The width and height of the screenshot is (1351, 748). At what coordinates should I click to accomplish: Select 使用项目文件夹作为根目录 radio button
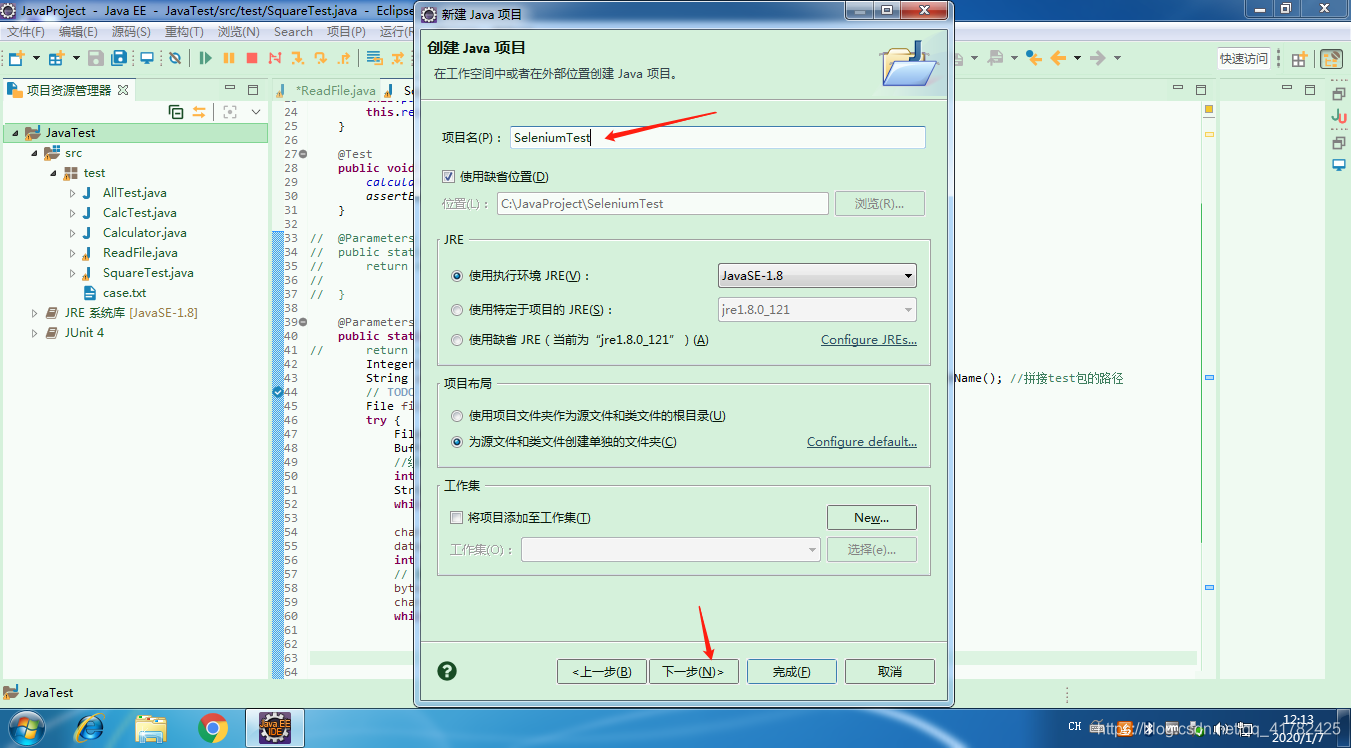tap(457, 416)
